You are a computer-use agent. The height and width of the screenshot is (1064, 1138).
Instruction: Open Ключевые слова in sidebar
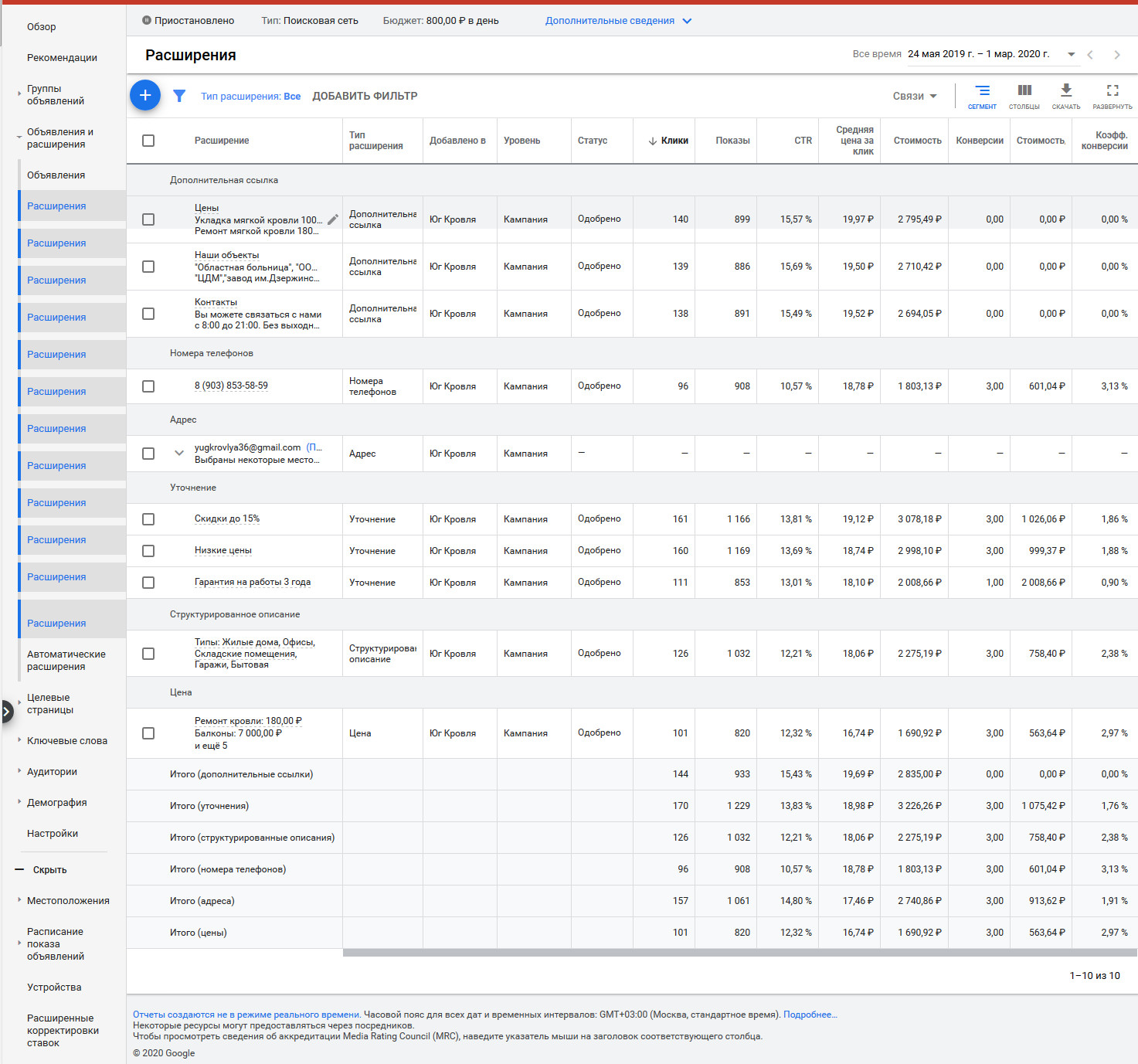click(x=67, y=740)
